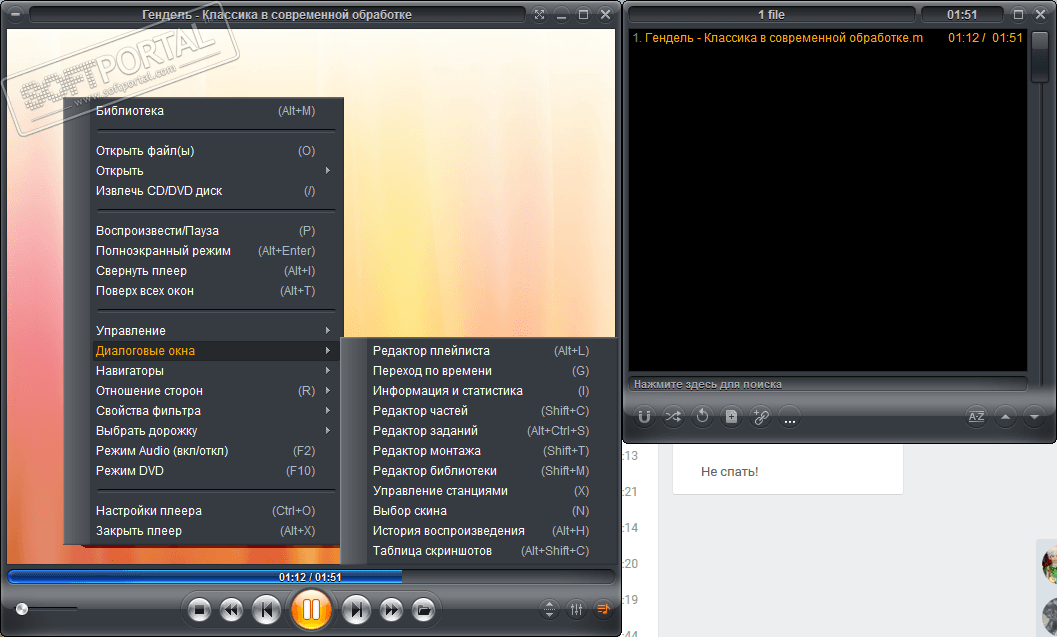The image size is (1057, 637).
Task: Open Редактор библиотеки
Action: click(481, 471)
